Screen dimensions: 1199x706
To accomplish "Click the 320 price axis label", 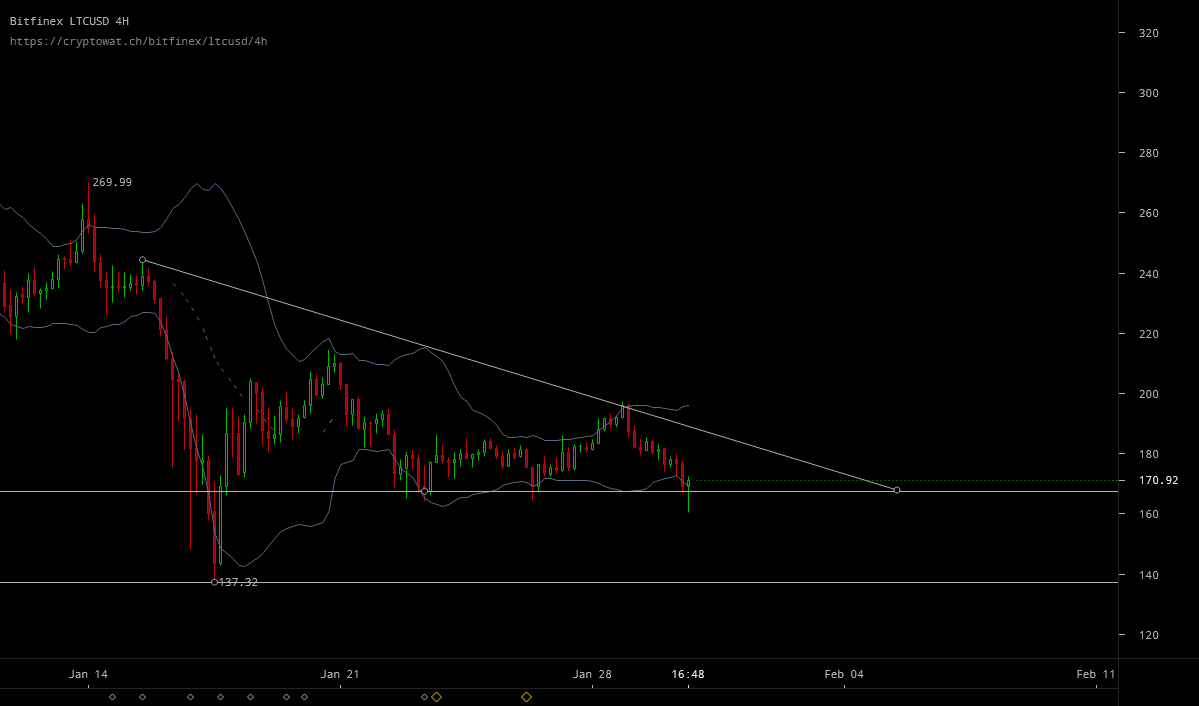I will pos(1149,33).
